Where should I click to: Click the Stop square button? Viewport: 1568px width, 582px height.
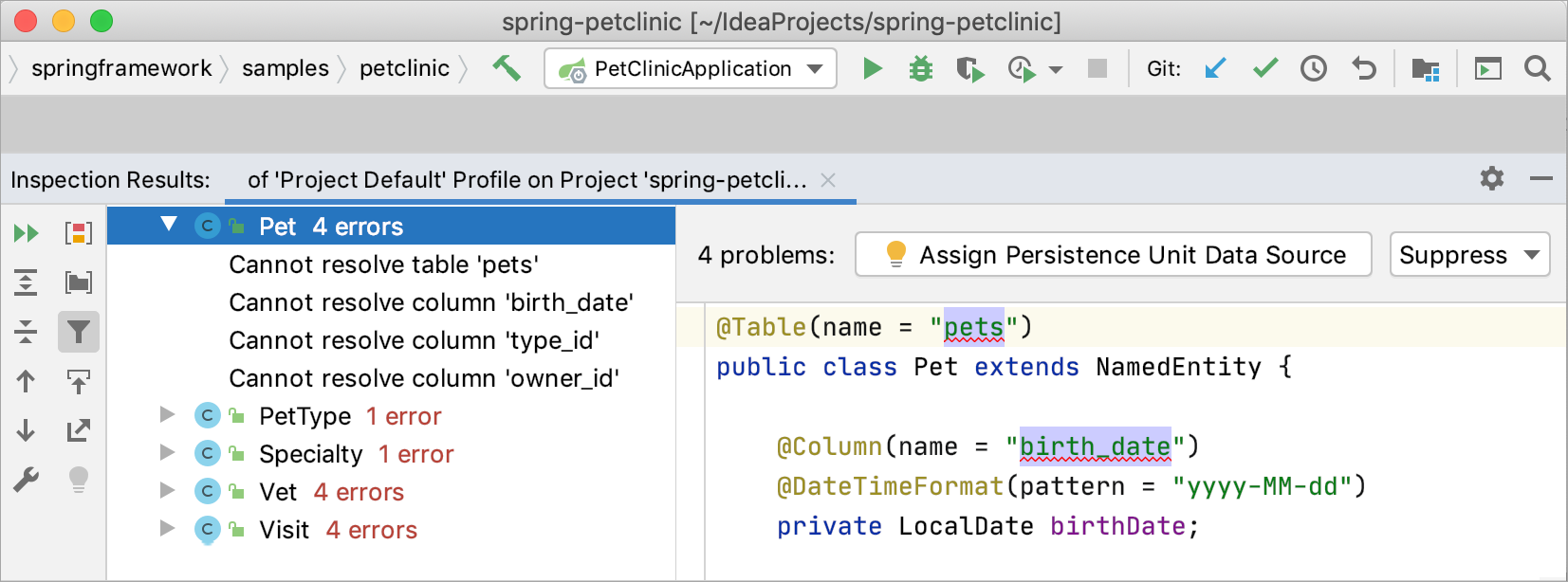pos(1098,68)
